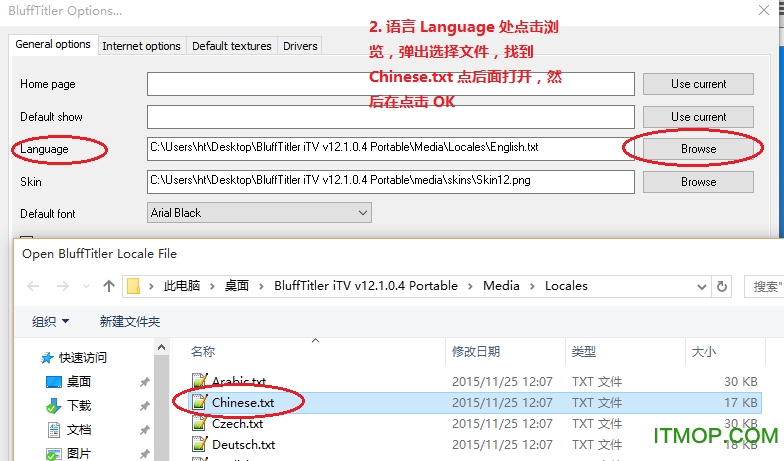Select BluffTitler iTV v12.1.0.4 Portable breadcrumb
This screenshot has height=461, width=784.
click(366, 286)
